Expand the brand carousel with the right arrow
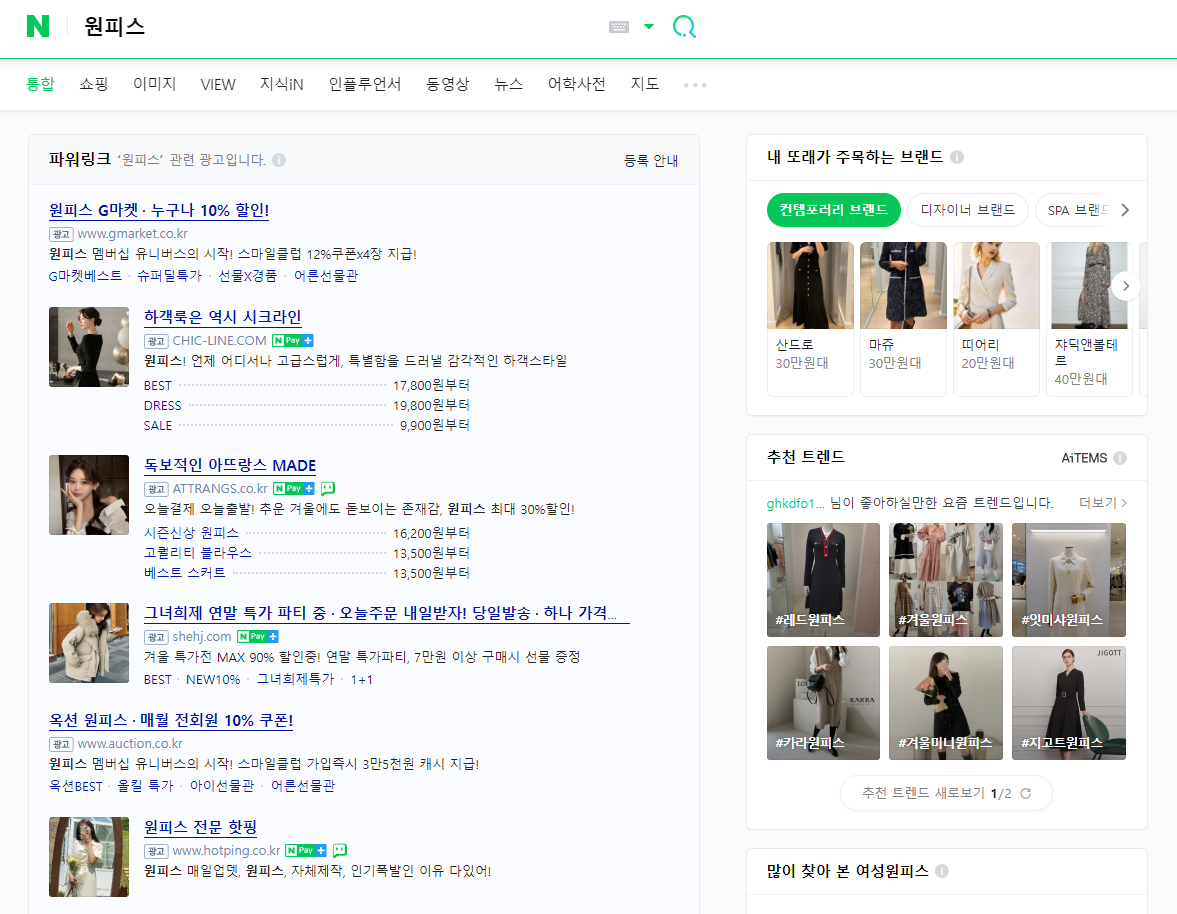This screenshot has width=1177, height=914. point(1125,285)
